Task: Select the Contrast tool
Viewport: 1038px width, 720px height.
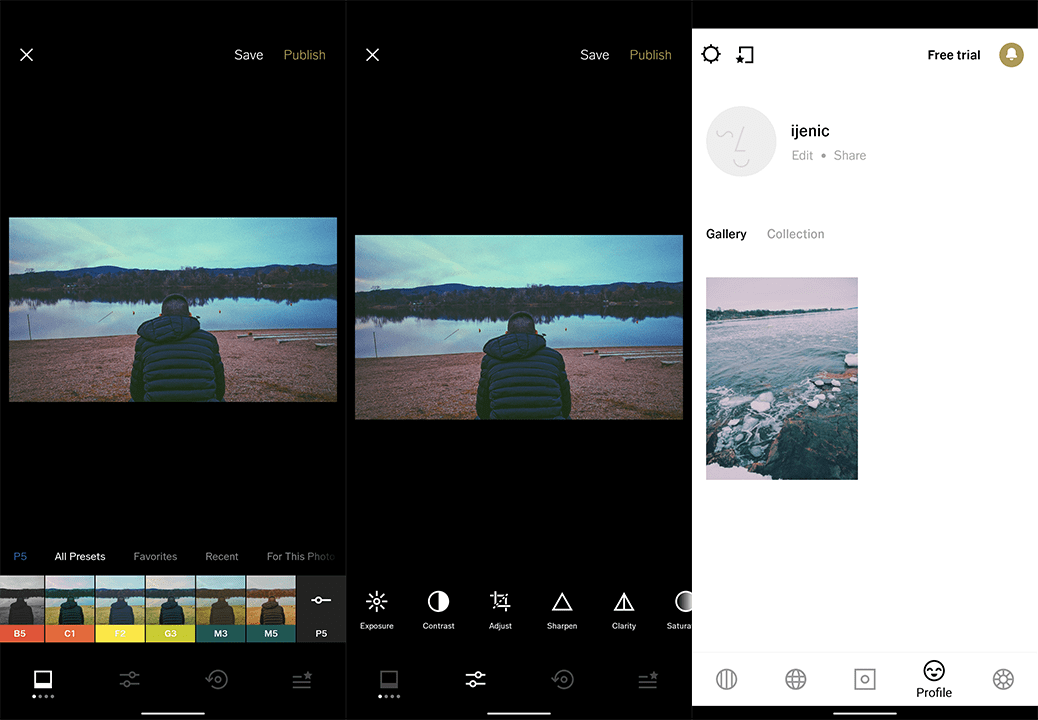Action: (438, 609)
